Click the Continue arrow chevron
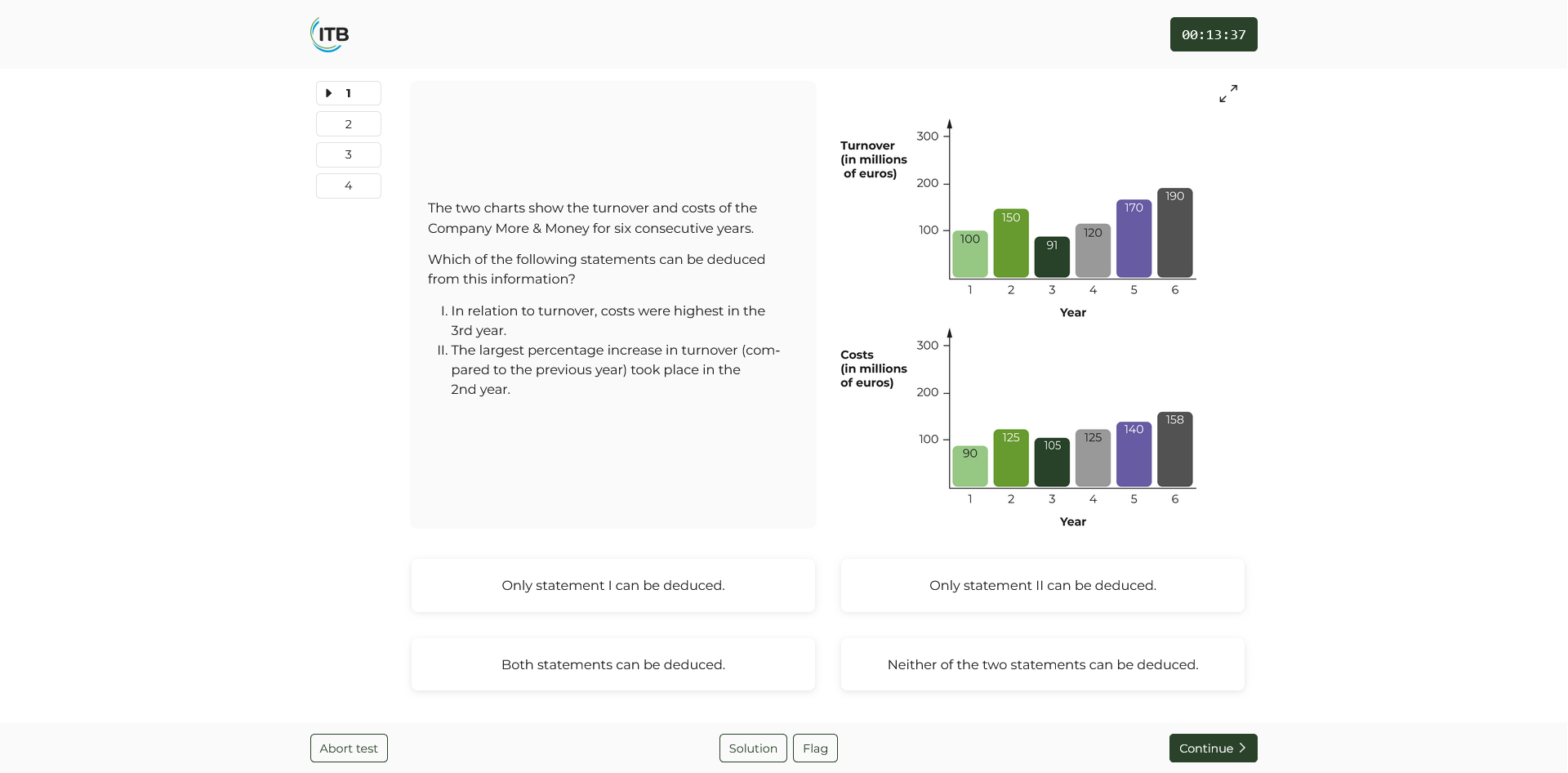Image resolution: width=1568 pixels, height=773 pixels. coord(1242,748)
